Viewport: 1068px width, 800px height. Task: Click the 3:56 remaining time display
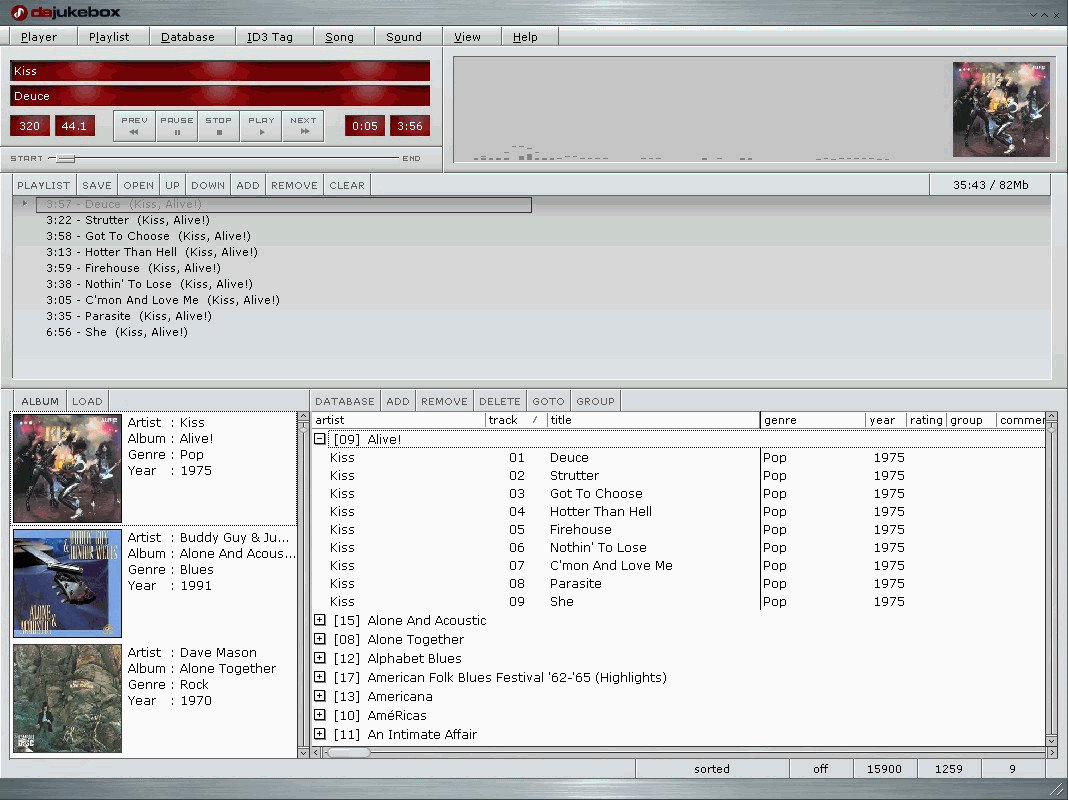pyautogui.click(x=410, y=126)
